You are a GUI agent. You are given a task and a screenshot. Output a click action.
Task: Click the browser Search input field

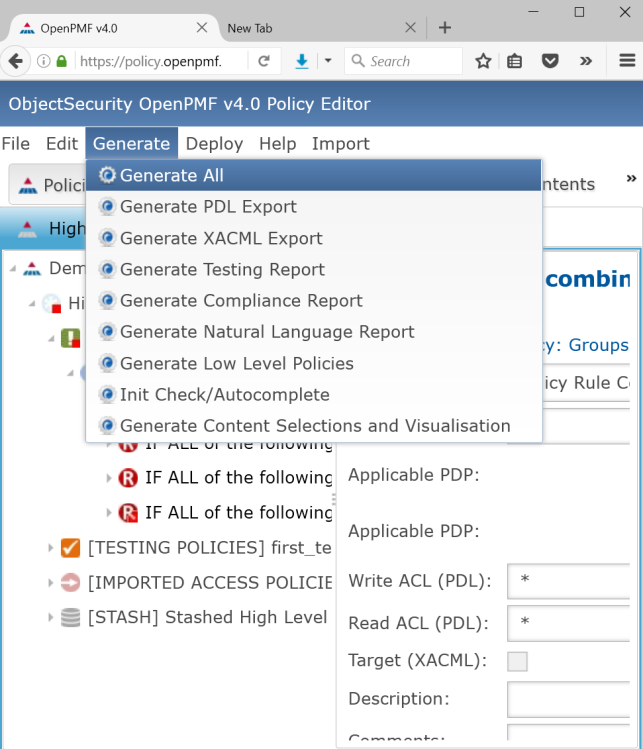[403, 61]
